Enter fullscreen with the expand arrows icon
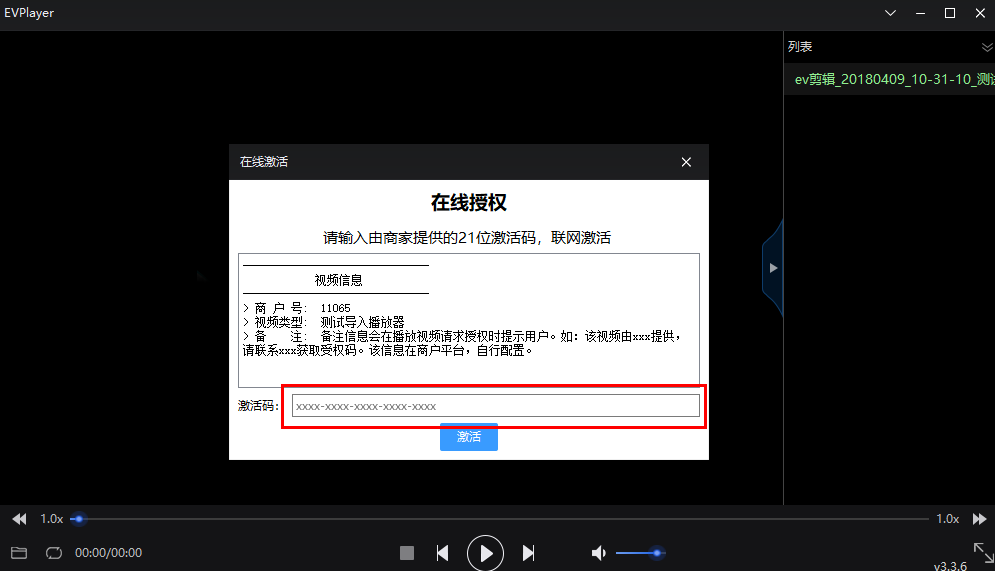Screen dimensions: 995x571 (x=982, y=551)
